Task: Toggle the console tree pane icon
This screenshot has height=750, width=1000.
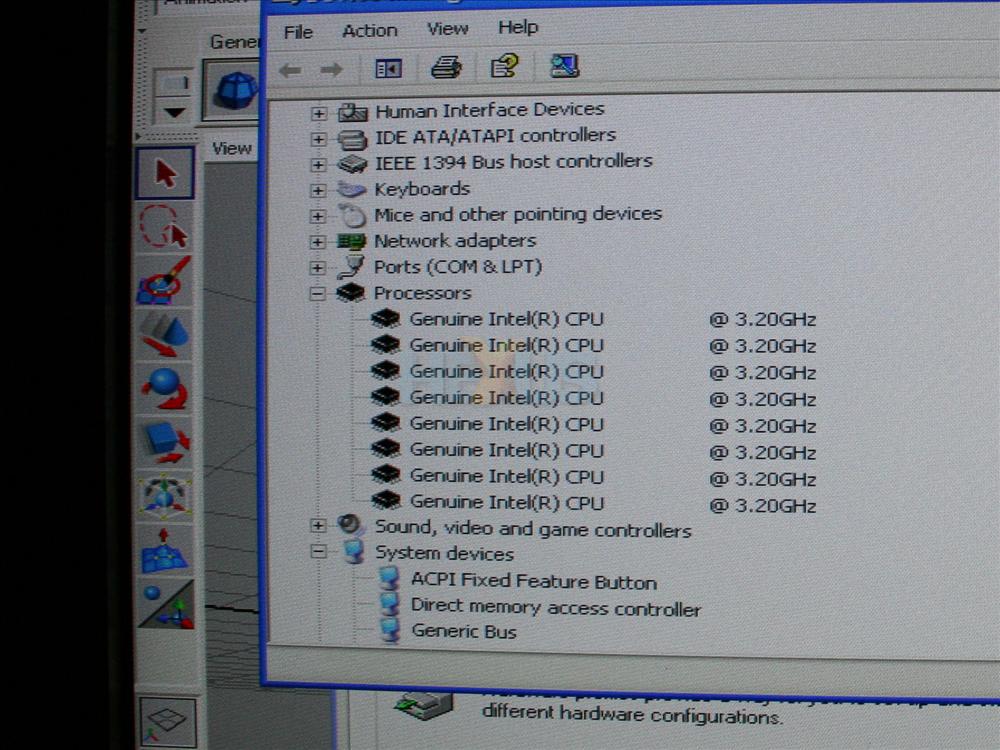Action: (x=388, y=68)
